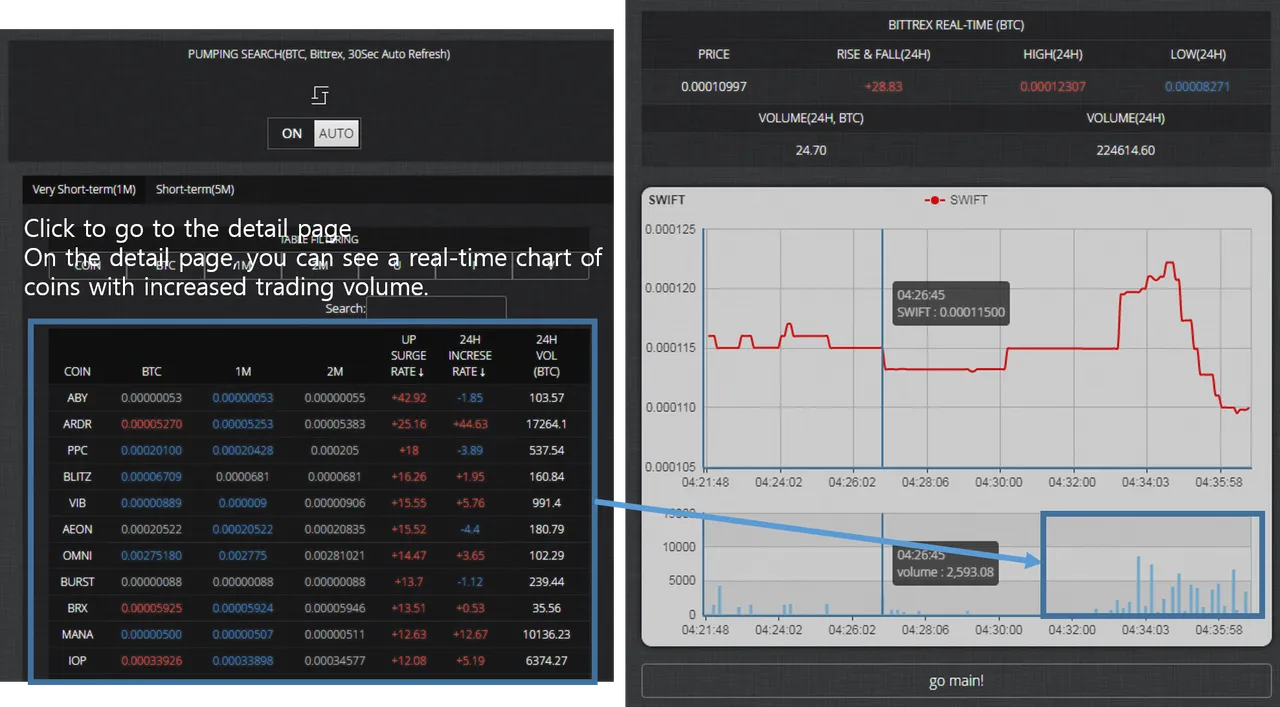Click IOP BTC price 0.00033926

pyautogui.click(x=151, y=660)
